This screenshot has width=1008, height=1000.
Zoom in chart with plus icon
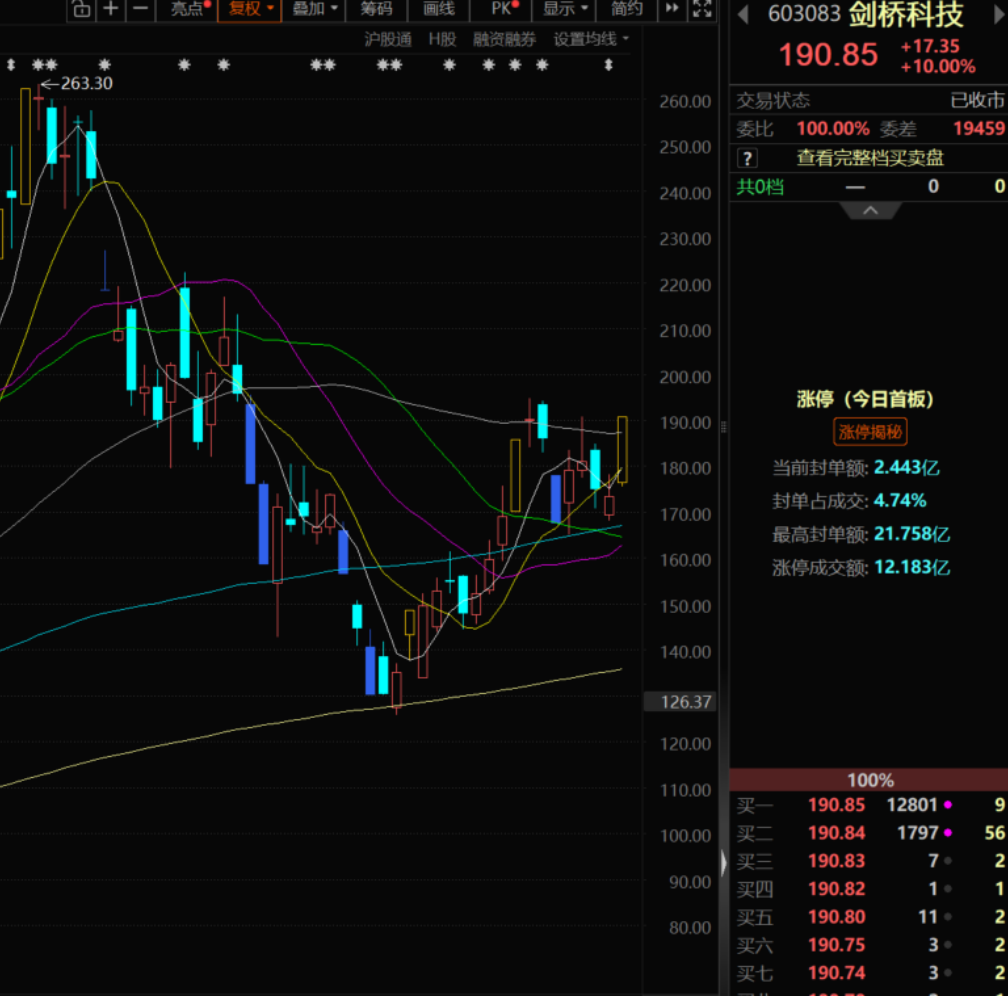pos(111,9)
